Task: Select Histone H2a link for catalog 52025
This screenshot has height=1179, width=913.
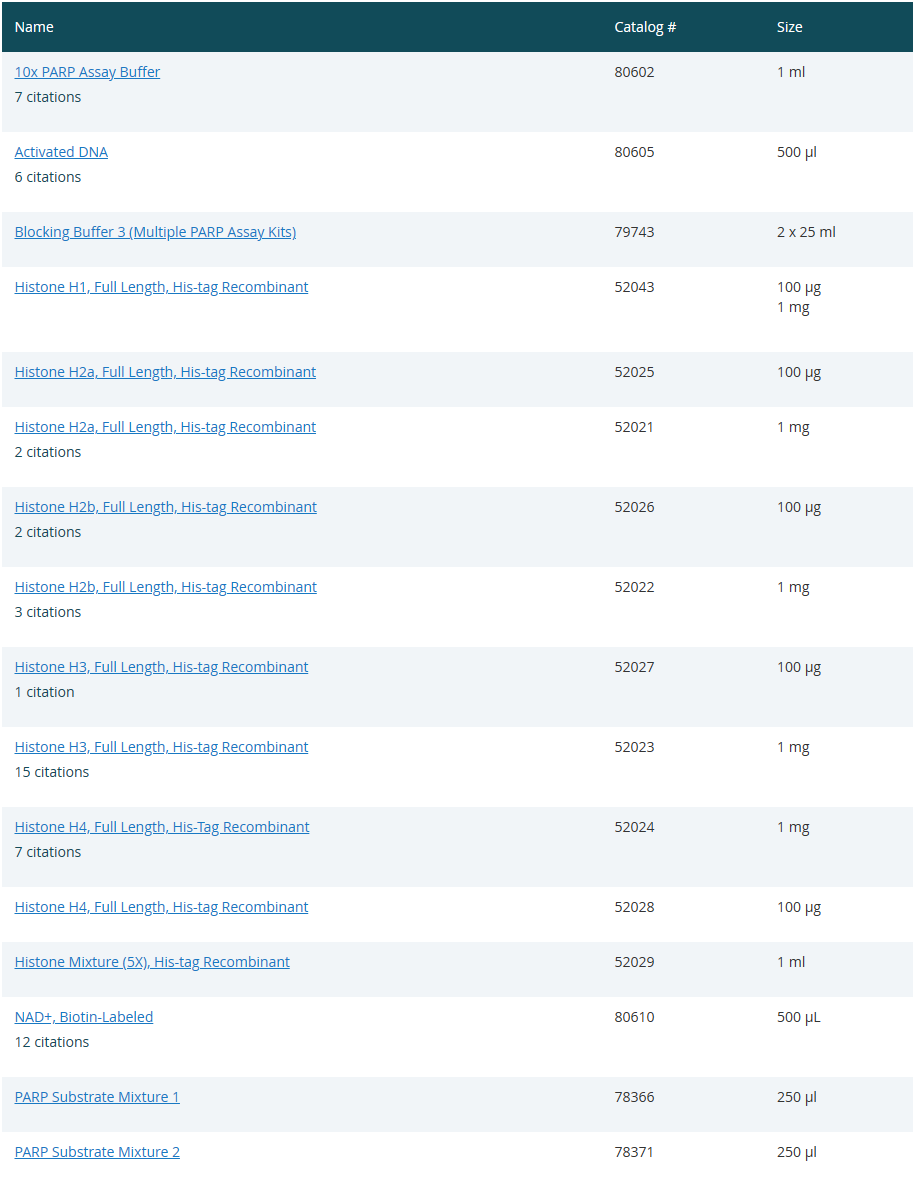Action: click(165, 372)
